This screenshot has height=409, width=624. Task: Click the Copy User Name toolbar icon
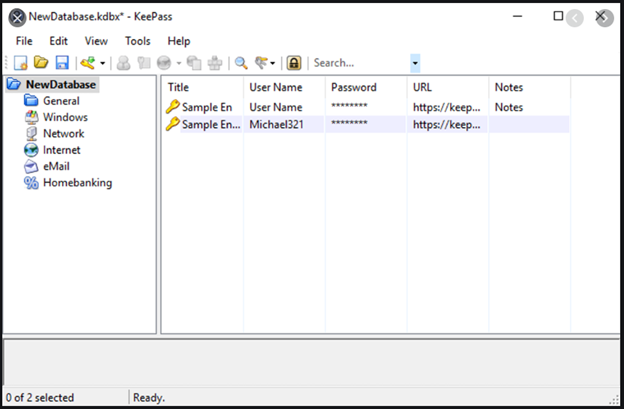click(x=123, y=63)
